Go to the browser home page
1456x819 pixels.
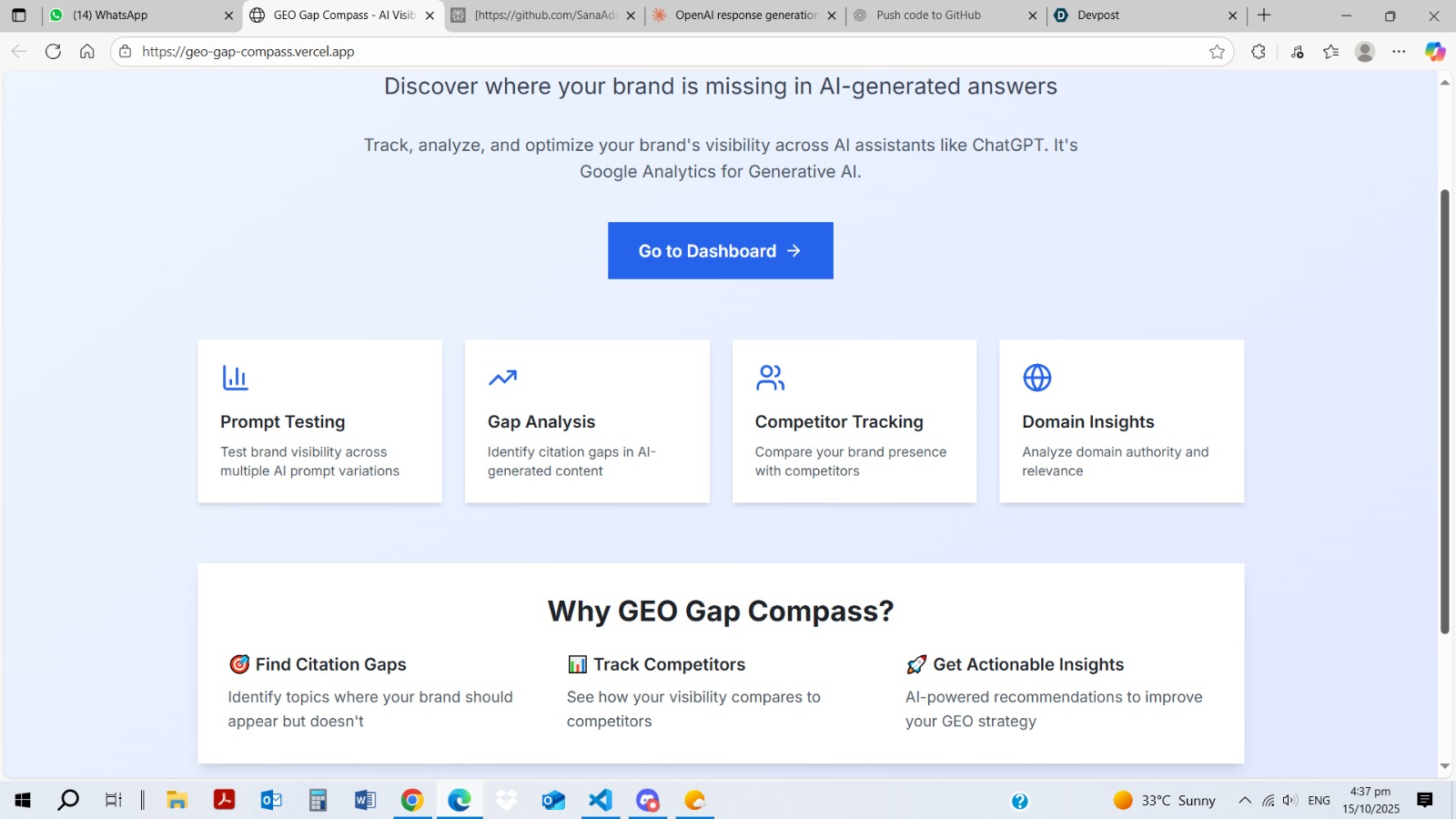click(87, 52)
